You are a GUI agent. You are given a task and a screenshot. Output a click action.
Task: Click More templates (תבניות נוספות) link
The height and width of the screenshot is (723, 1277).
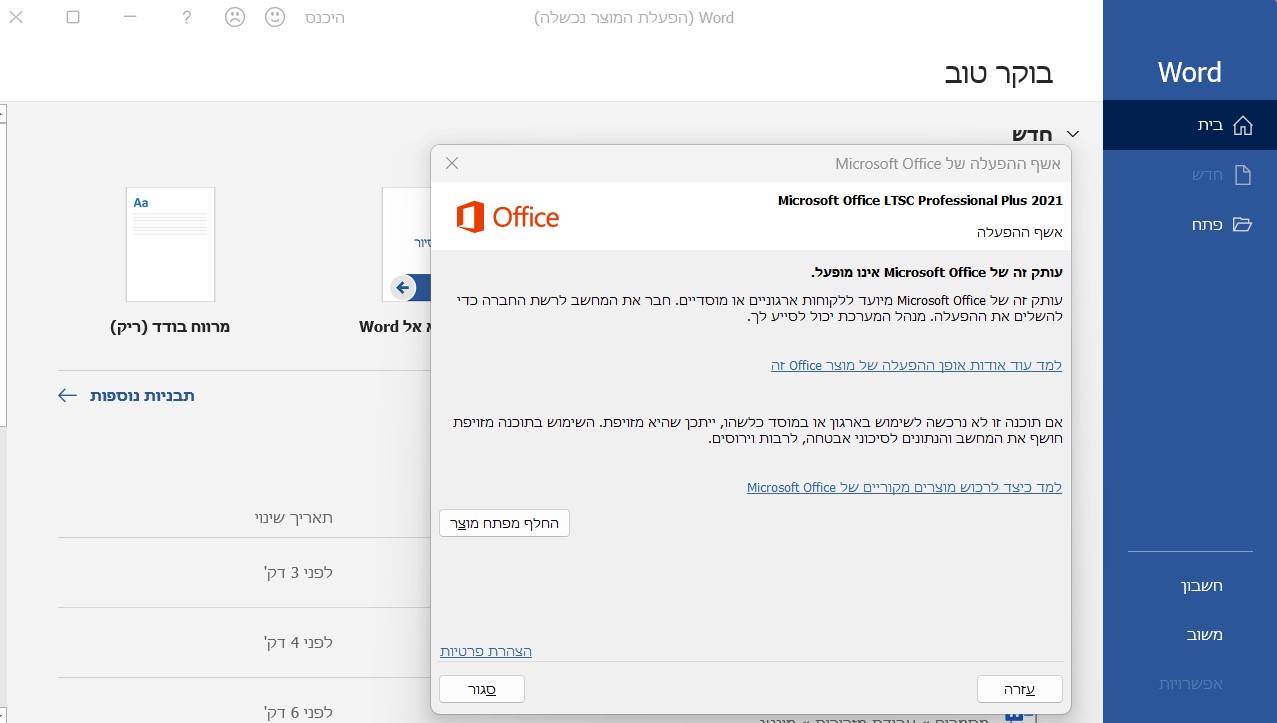click(142, 396)
